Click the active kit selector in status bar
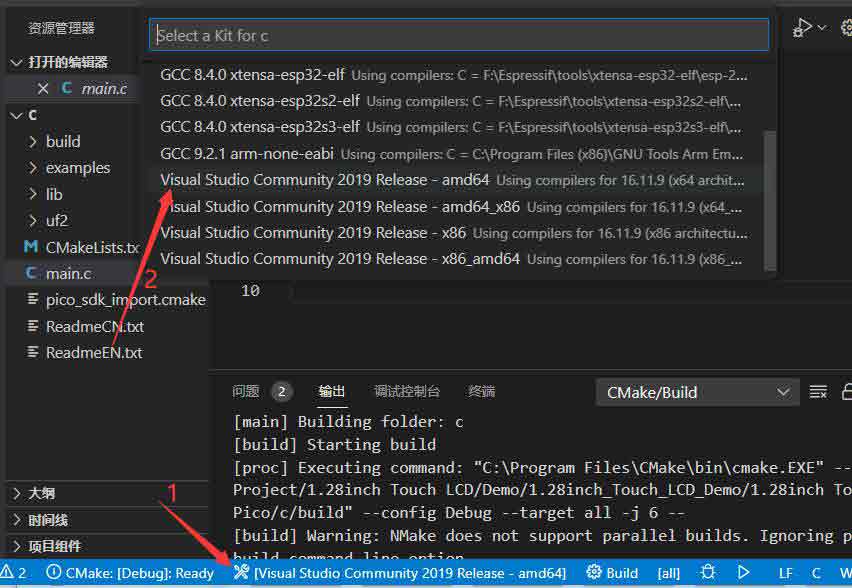852x588 pixels. (400, 573)
